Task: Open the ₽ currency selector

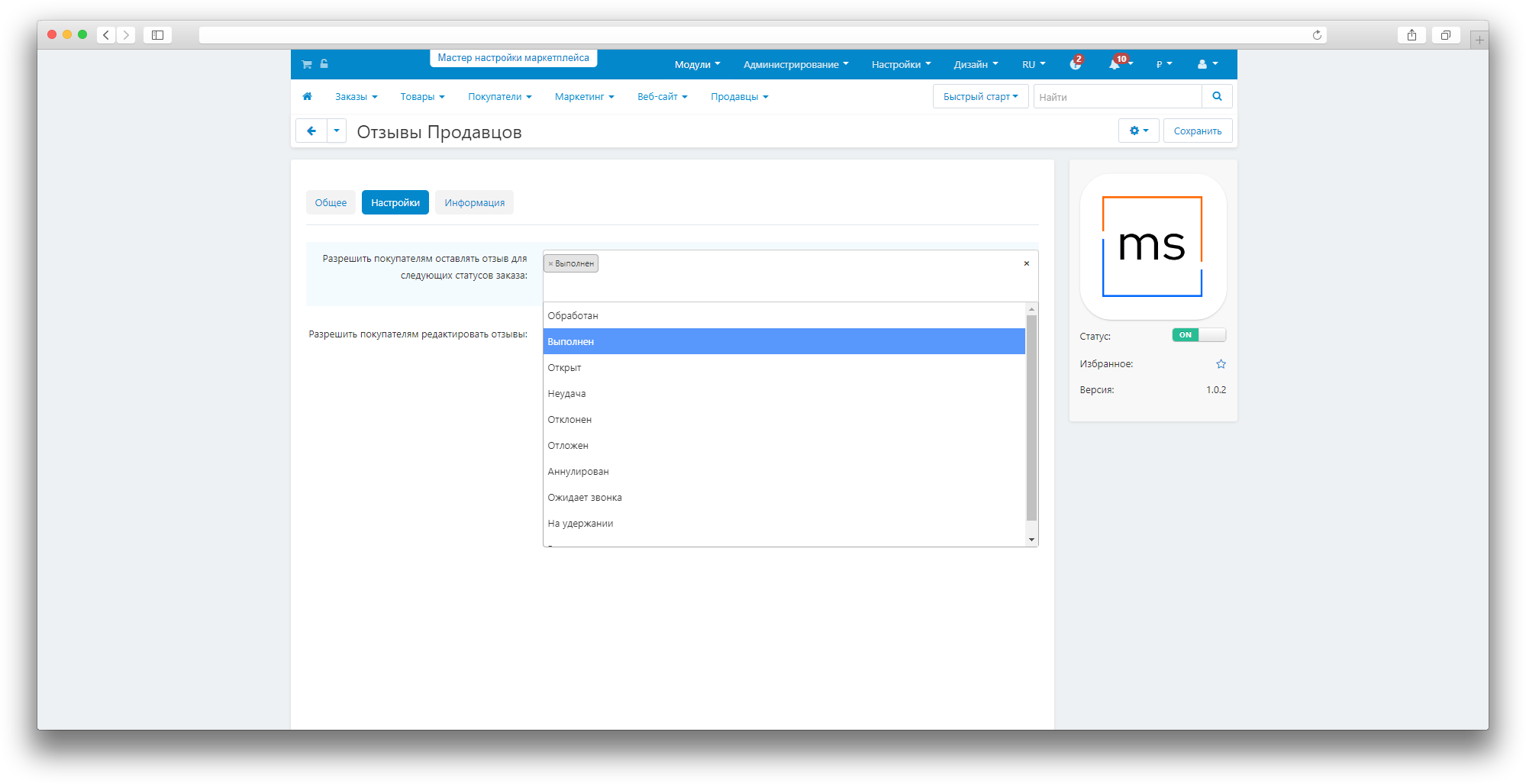Action: 1164,64
